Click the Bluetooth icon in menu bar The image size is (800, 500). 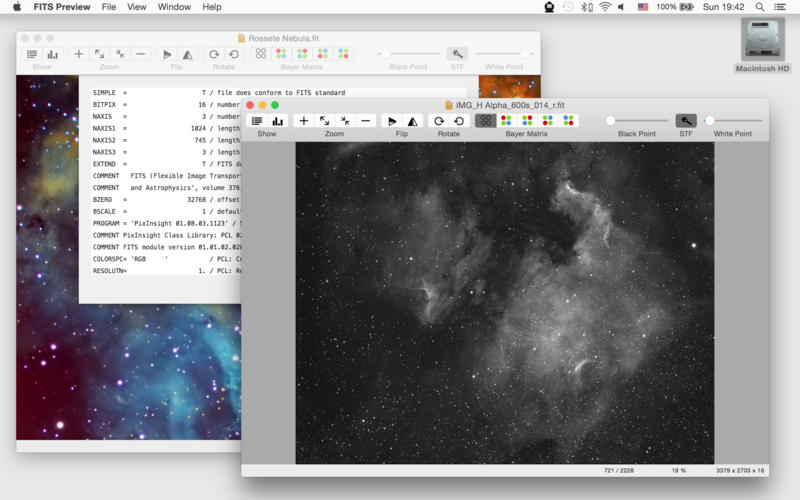pyautogui.click(x=587, y=7)
